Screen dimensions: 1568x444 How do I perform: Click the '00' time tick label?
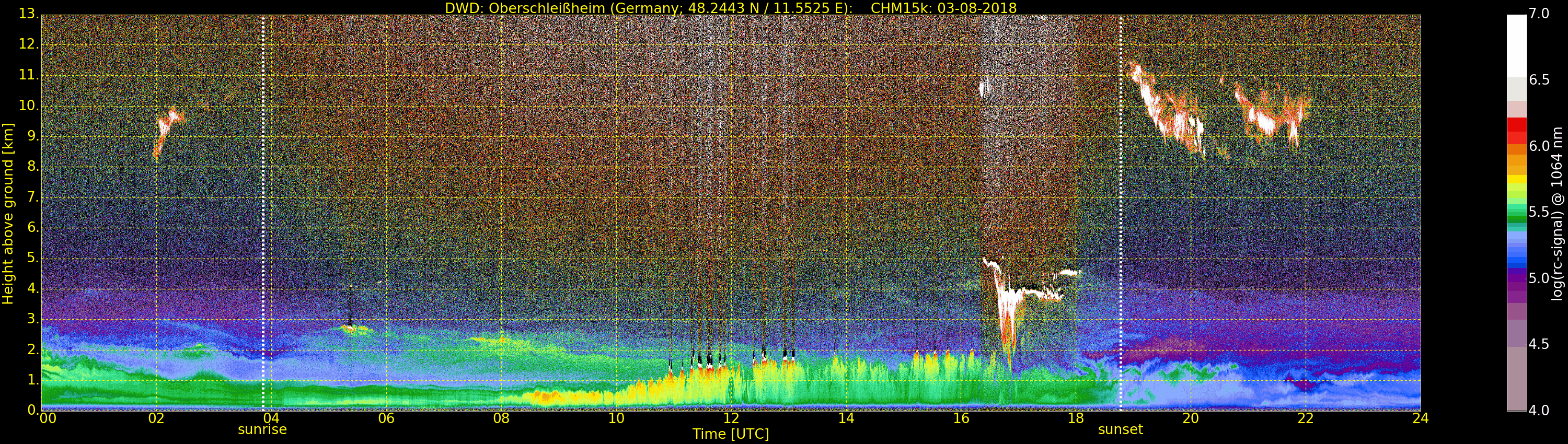[48, 418]
